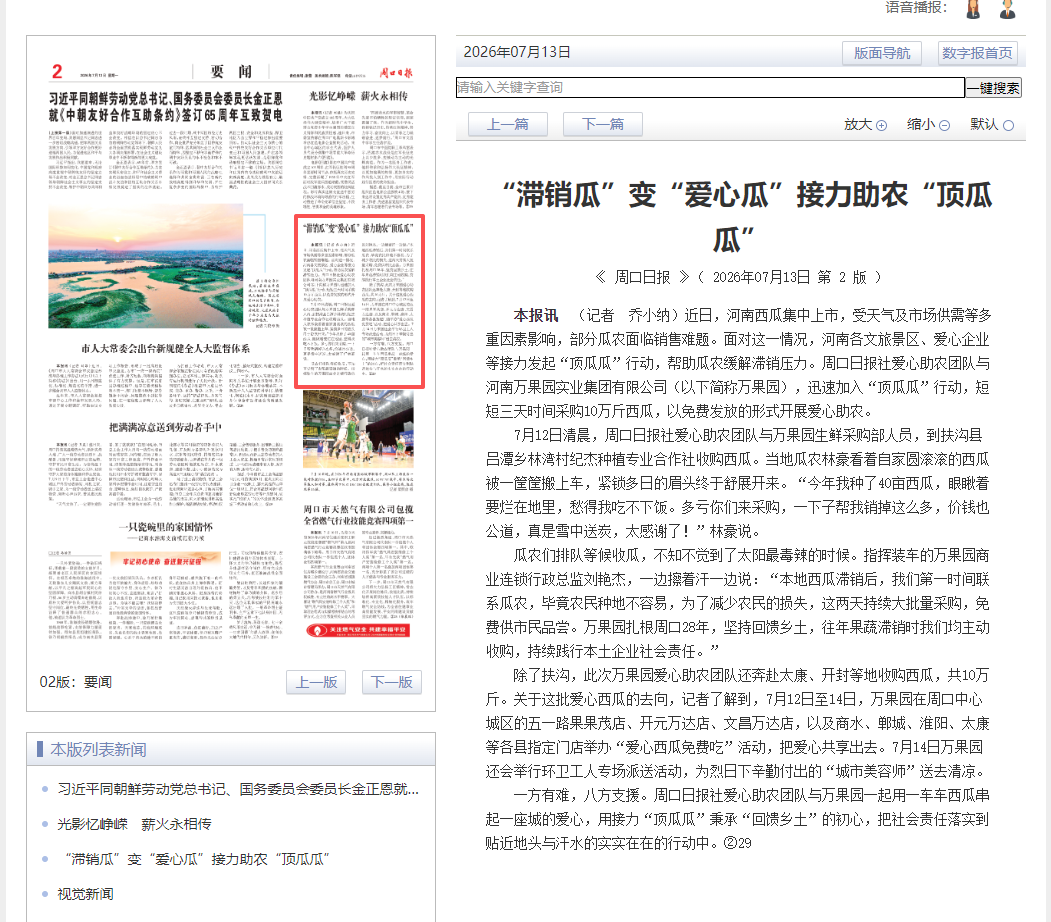This screenshot has height=922, width=1051.
Task: Open the 习近平同朝鲜劳动党总书记 news list link
Action: point(238,789)
